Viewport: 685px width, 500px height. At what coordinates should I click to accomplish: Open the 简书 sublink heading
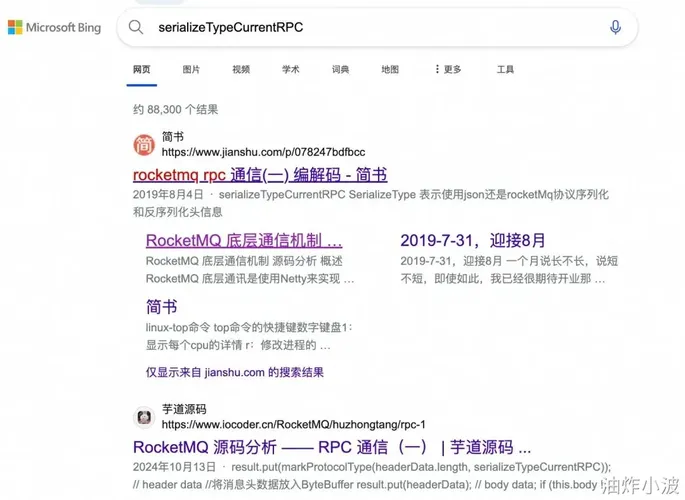[162, 307]
